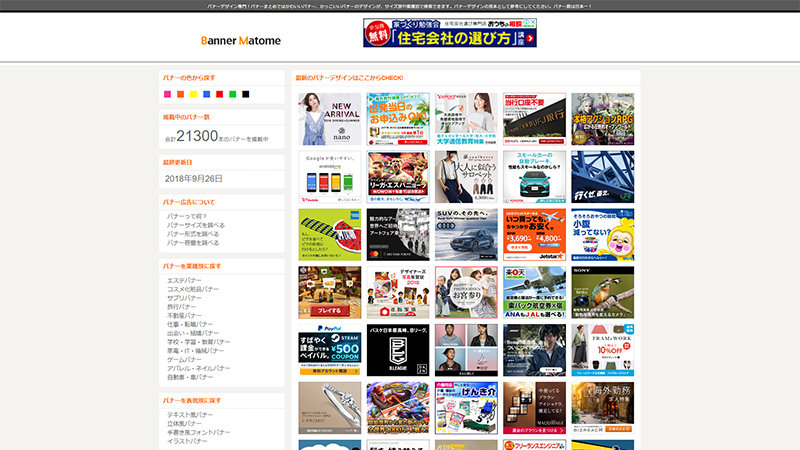Open the BIZREACH 海外勤務 banner thumbnail
The height and width of the screenshot is (450, 800).
click(x=603, y=408)
